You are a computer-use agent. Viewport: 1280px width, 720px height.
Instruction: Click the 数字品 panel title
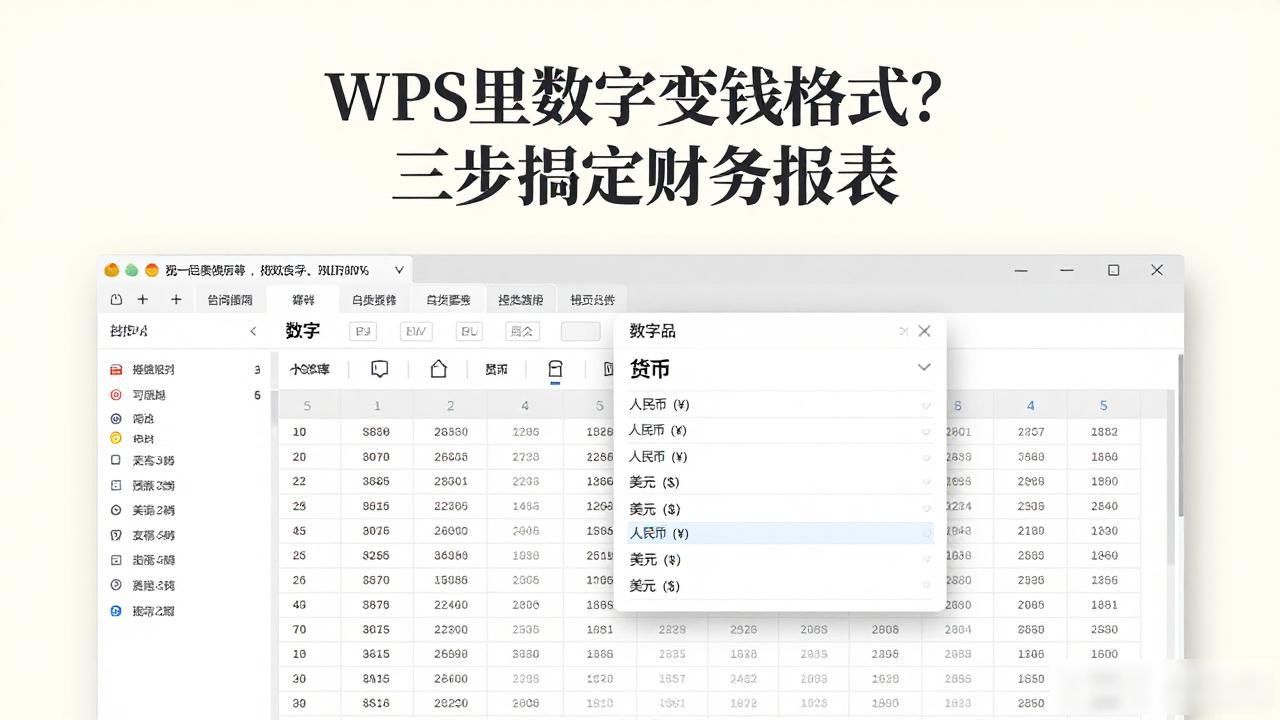click(653, 331)
